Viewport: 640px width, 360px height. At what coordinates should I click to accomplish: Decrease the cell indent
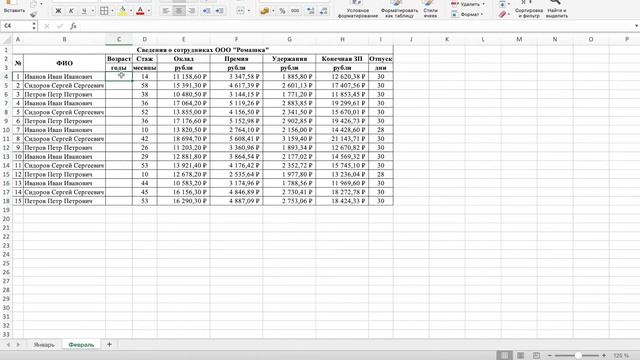click(x=207, y=11)
